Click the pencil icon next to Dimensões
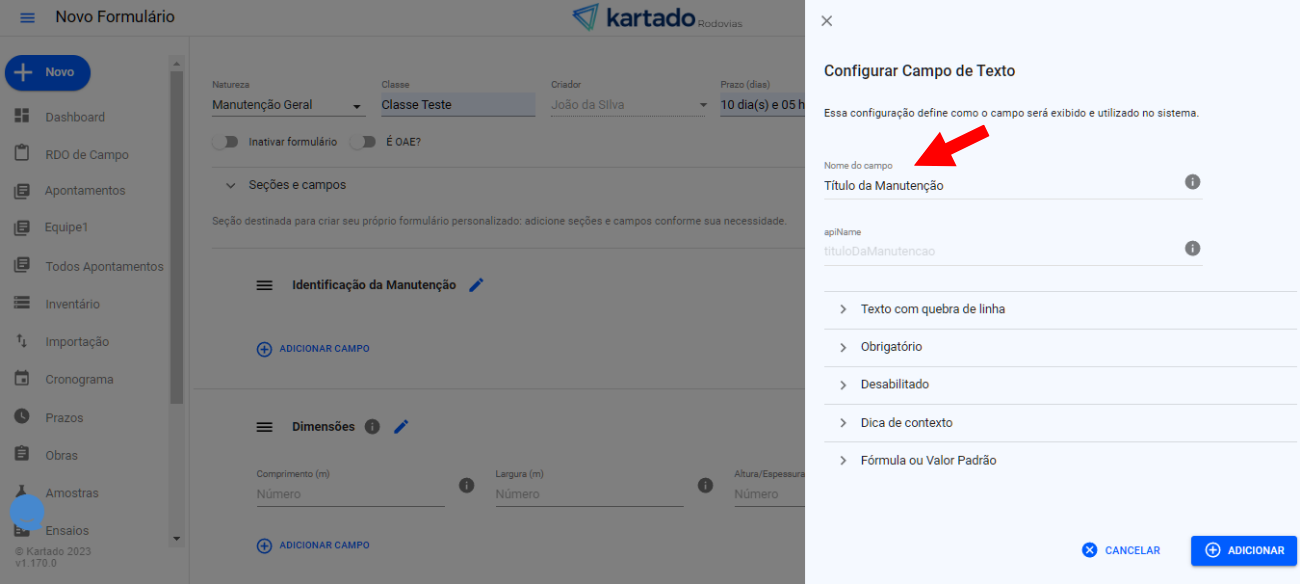Image resolution: width=1301 pixels, height=584 pixels. pyautogui.click(x=401, y=427)
